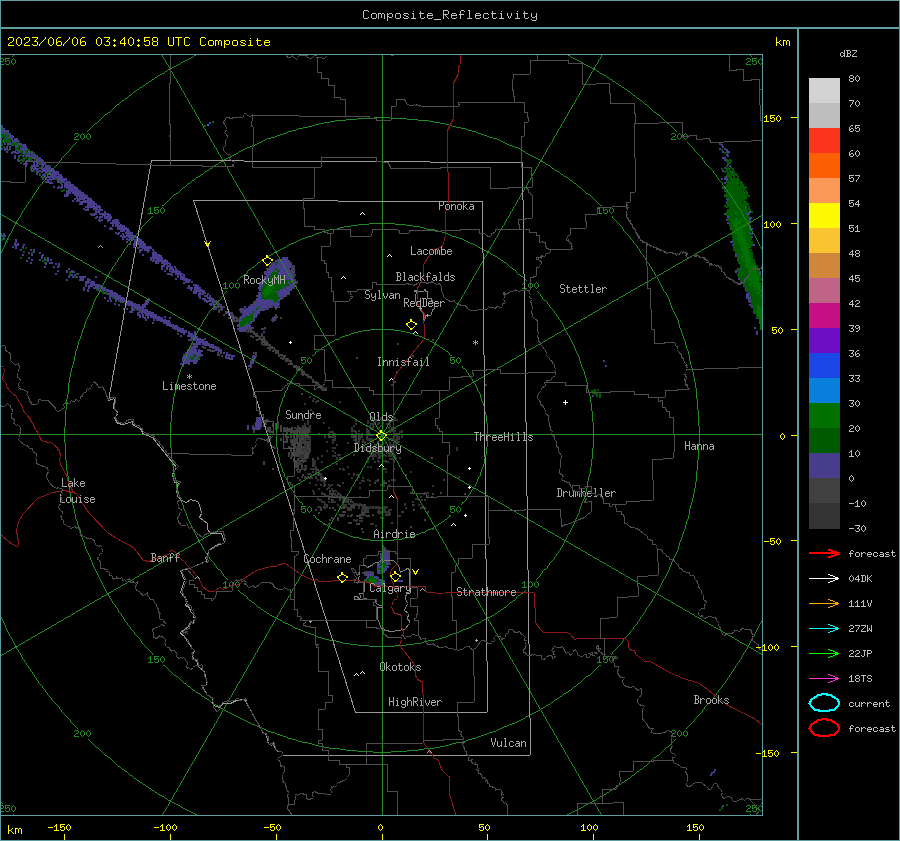Click the Stettler label
The image size is (900, 841).
point(583,289)
